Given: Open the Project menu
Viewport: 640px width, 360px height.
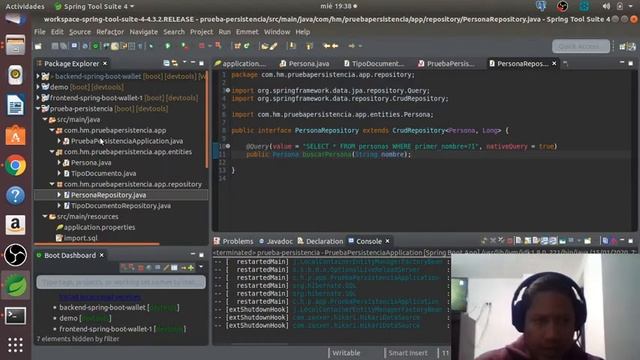Looking at the screenshot, I should point(201,32).
